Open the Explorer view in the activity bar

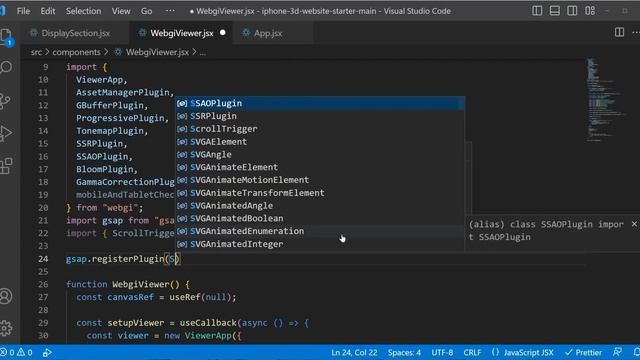7,37
